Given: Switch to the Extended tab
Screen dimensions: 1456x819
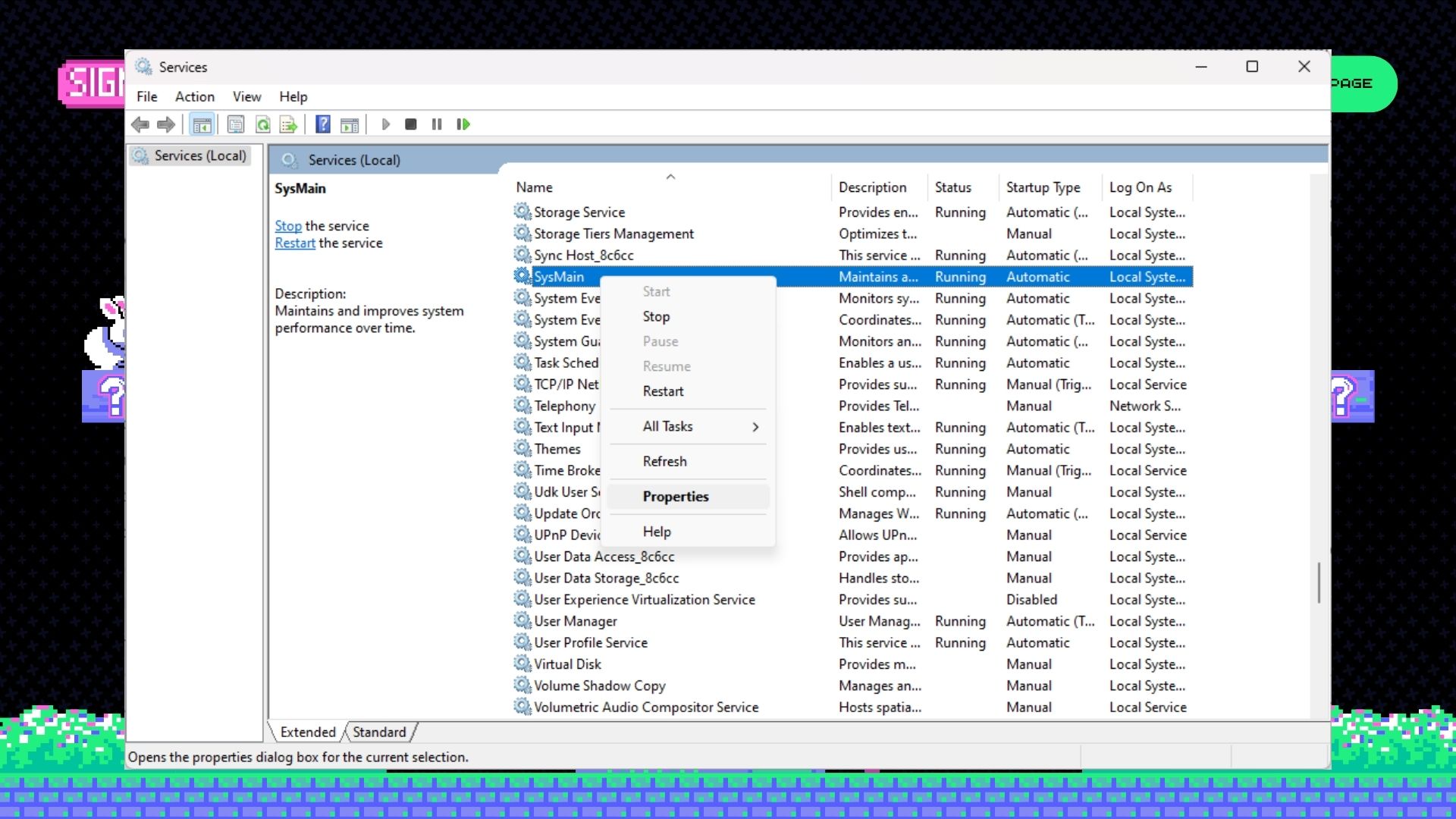Looking at the screenshot, I should coord(308,732).
